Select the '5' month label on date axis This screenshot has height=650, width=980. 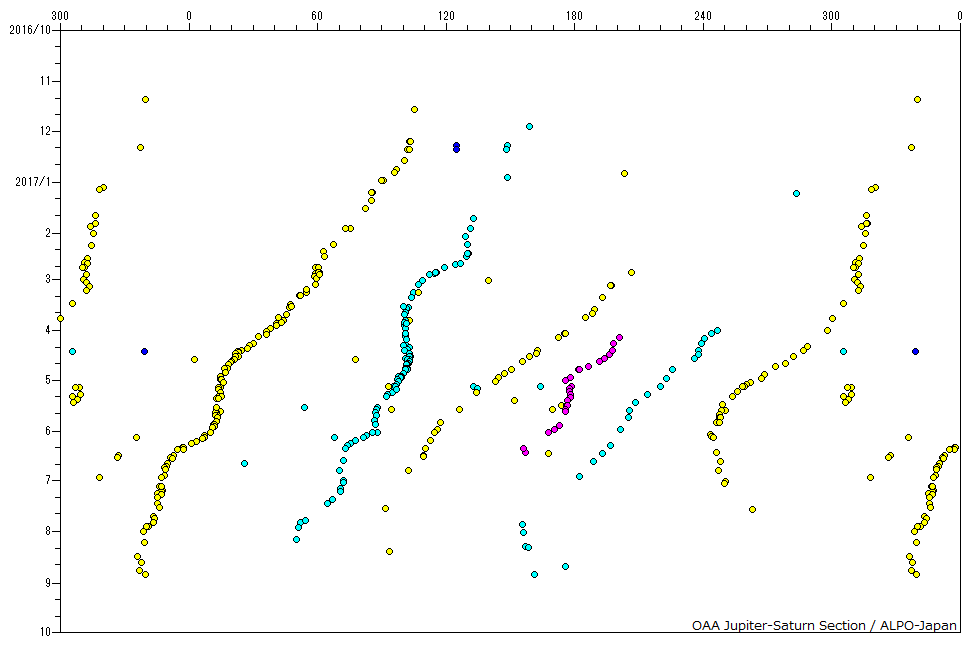[48, 381]
